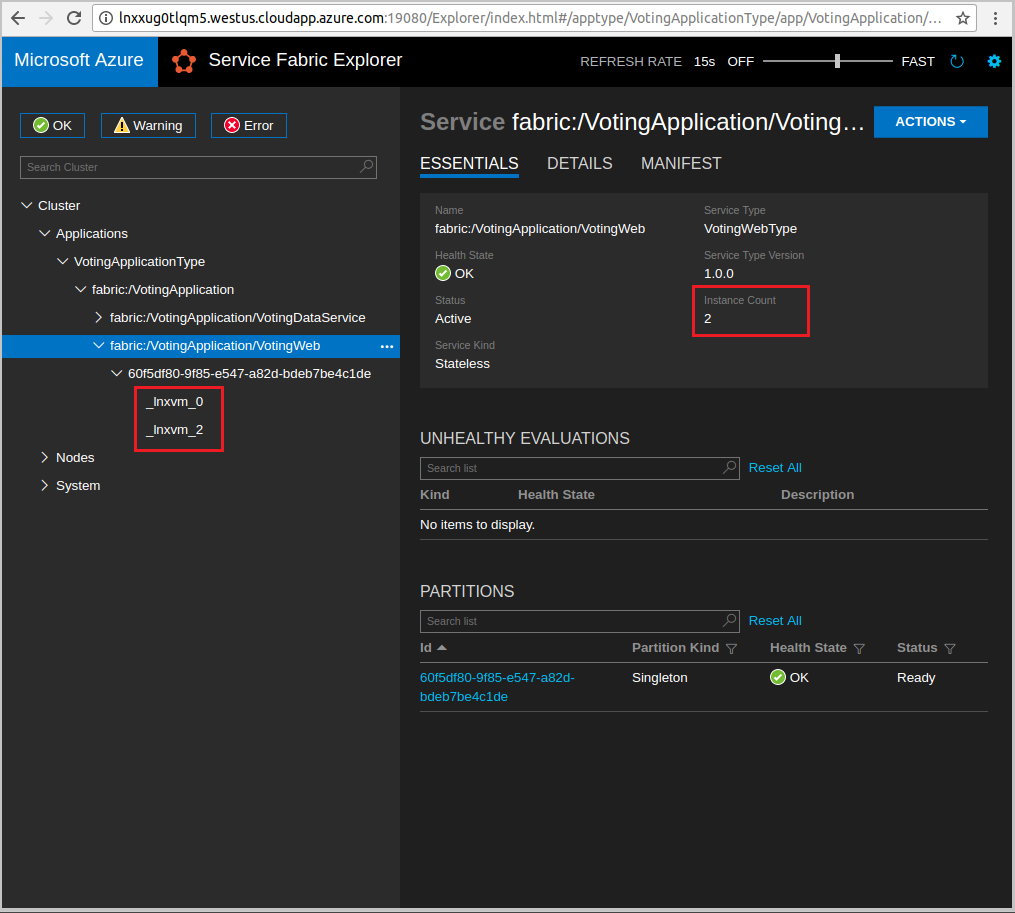
Task: Open the ACTIONS dropdown
Action: 930,122
